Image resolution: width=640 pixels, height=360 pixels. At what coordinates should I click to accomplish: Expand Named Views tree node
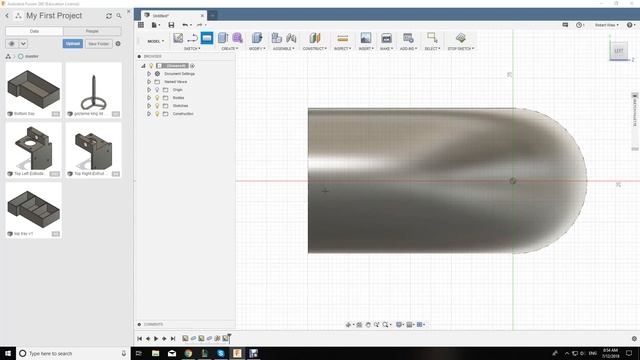pyautogui.click(x=149, y=82)
